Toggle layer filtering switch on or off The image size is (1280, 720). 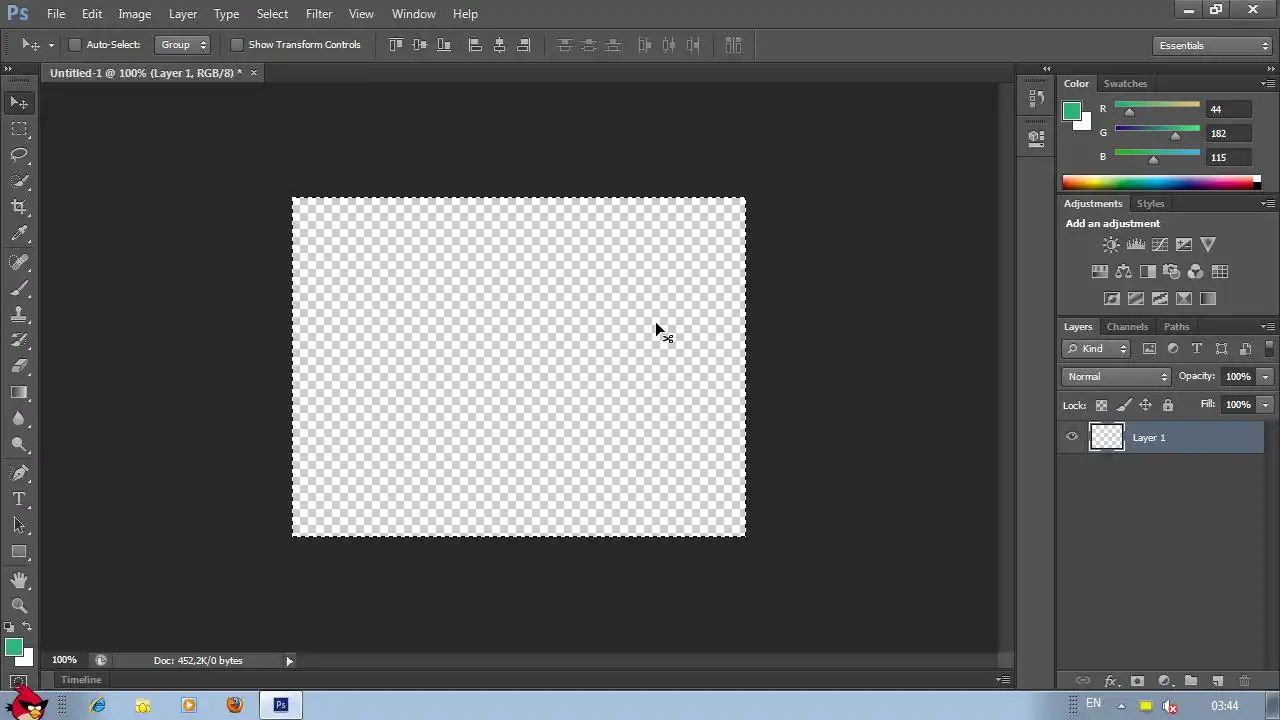click(x=1270, y=349)
